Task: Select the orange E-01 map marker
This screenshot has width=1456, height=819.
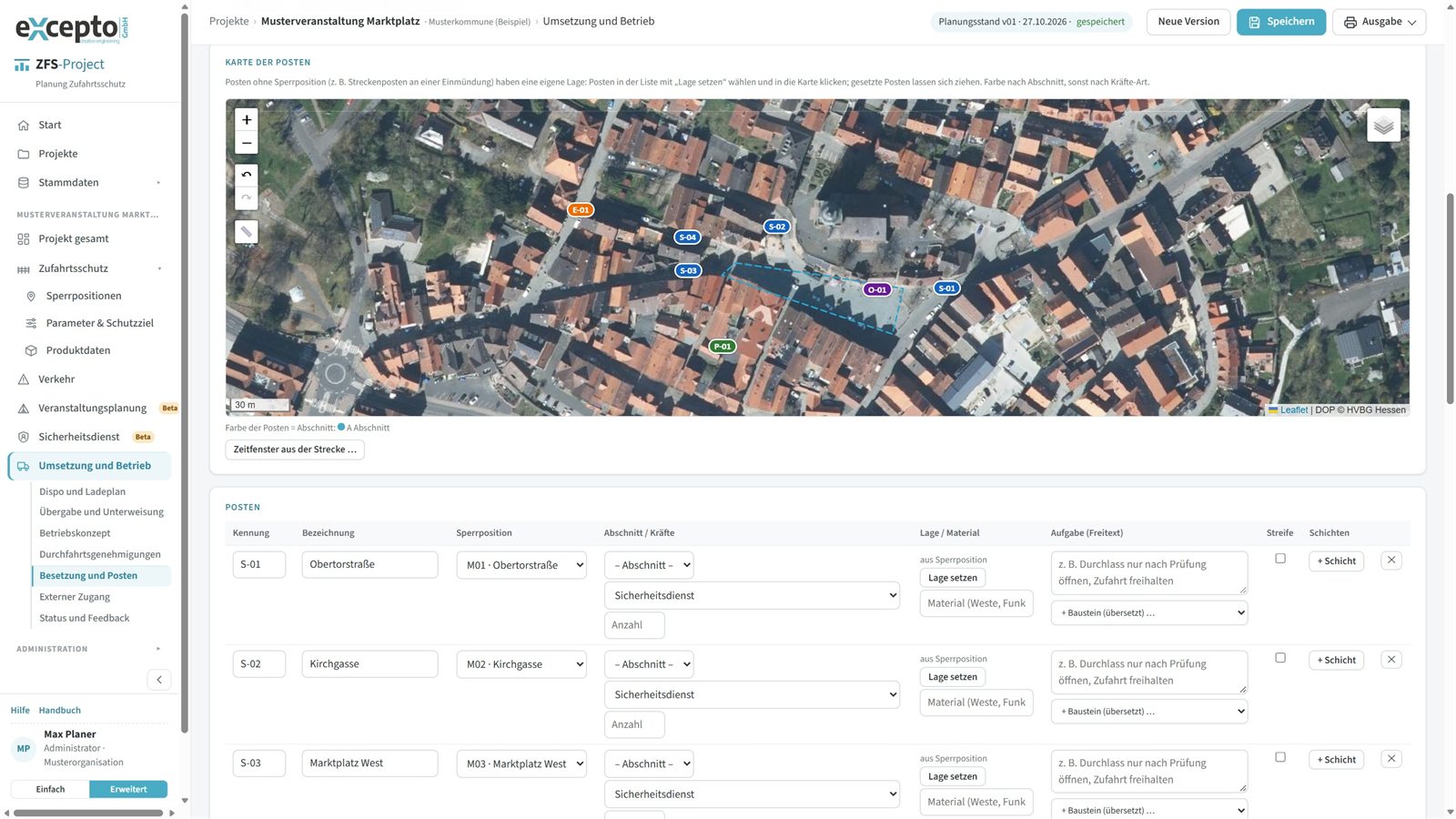Action: click(581, 210)
